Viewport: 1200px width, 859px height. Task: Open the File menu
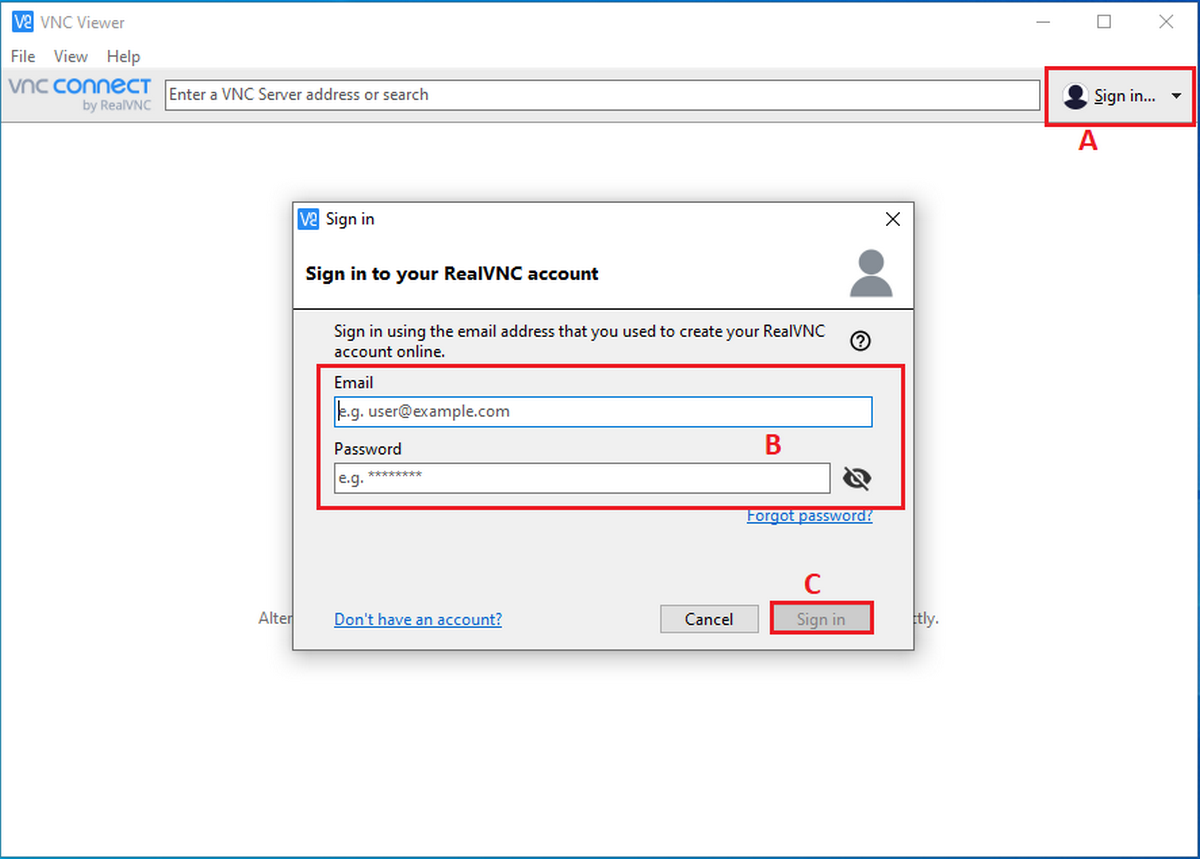pos(22,56)
